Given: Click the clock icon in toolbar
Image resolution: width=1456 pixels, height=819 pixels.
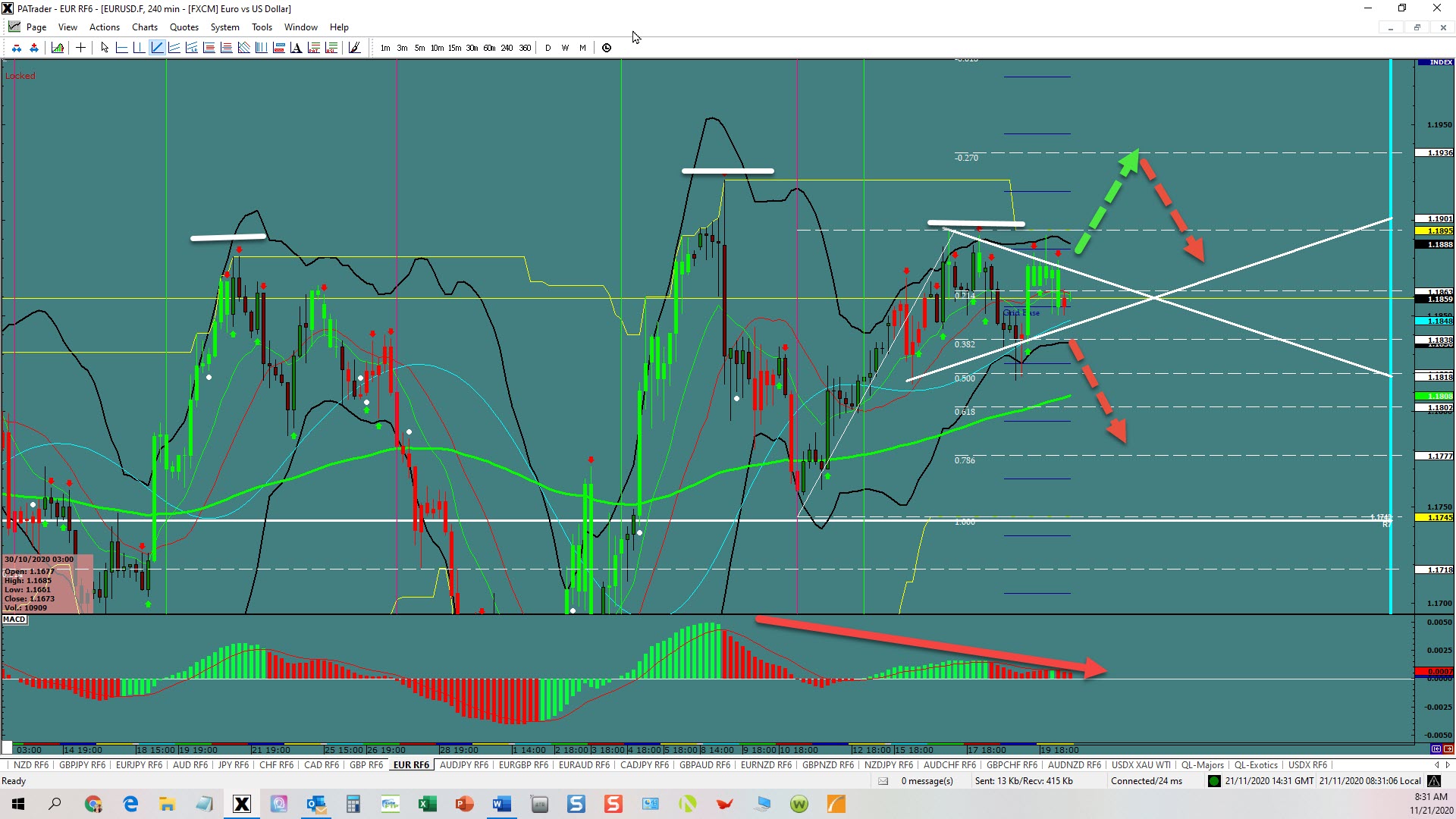Looking at the screenshot, I should (x=607, y=48).
